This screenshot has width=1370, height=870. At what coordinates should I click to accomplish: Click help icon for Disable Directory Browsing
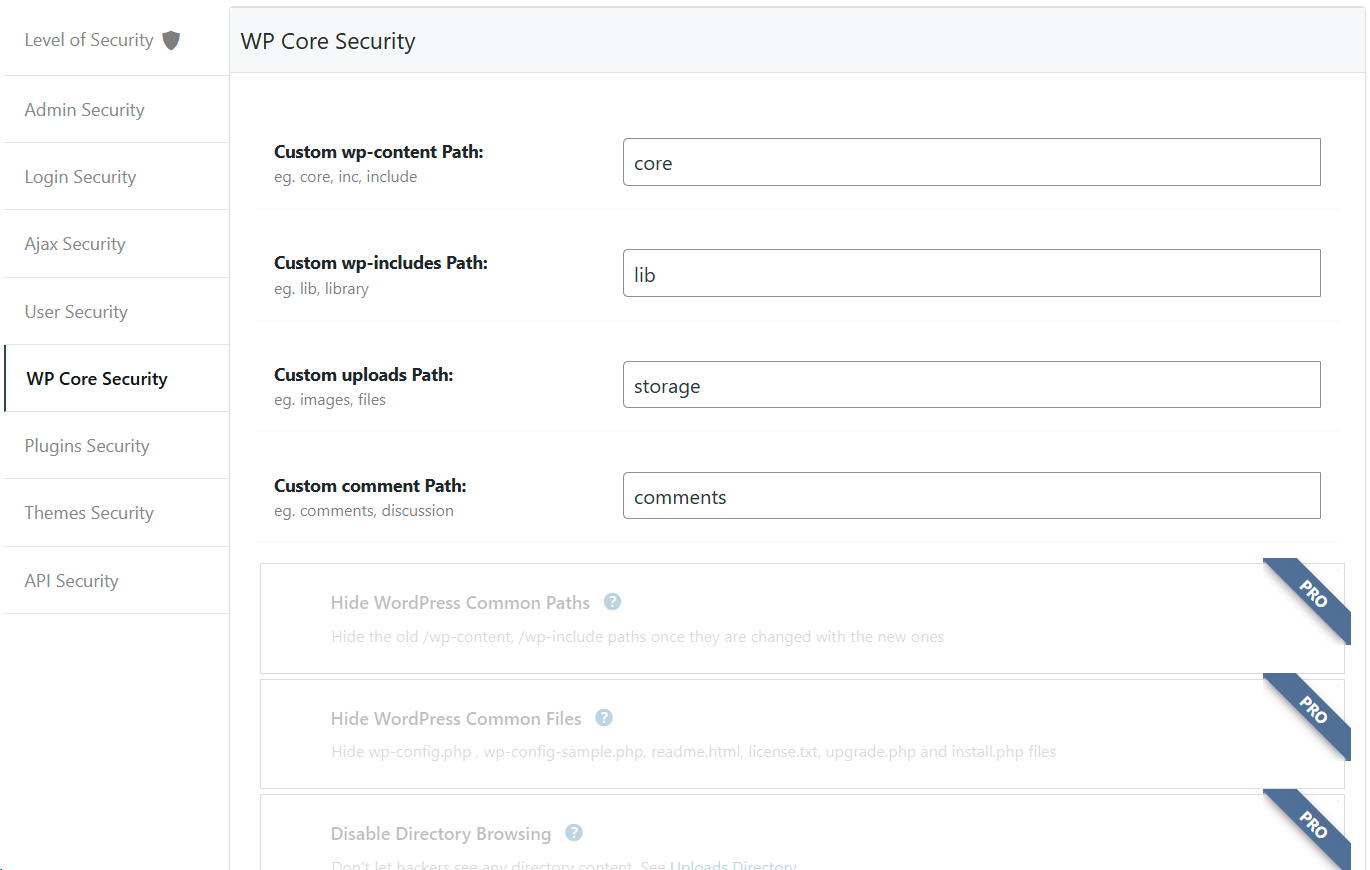click(x=574, y=833)
